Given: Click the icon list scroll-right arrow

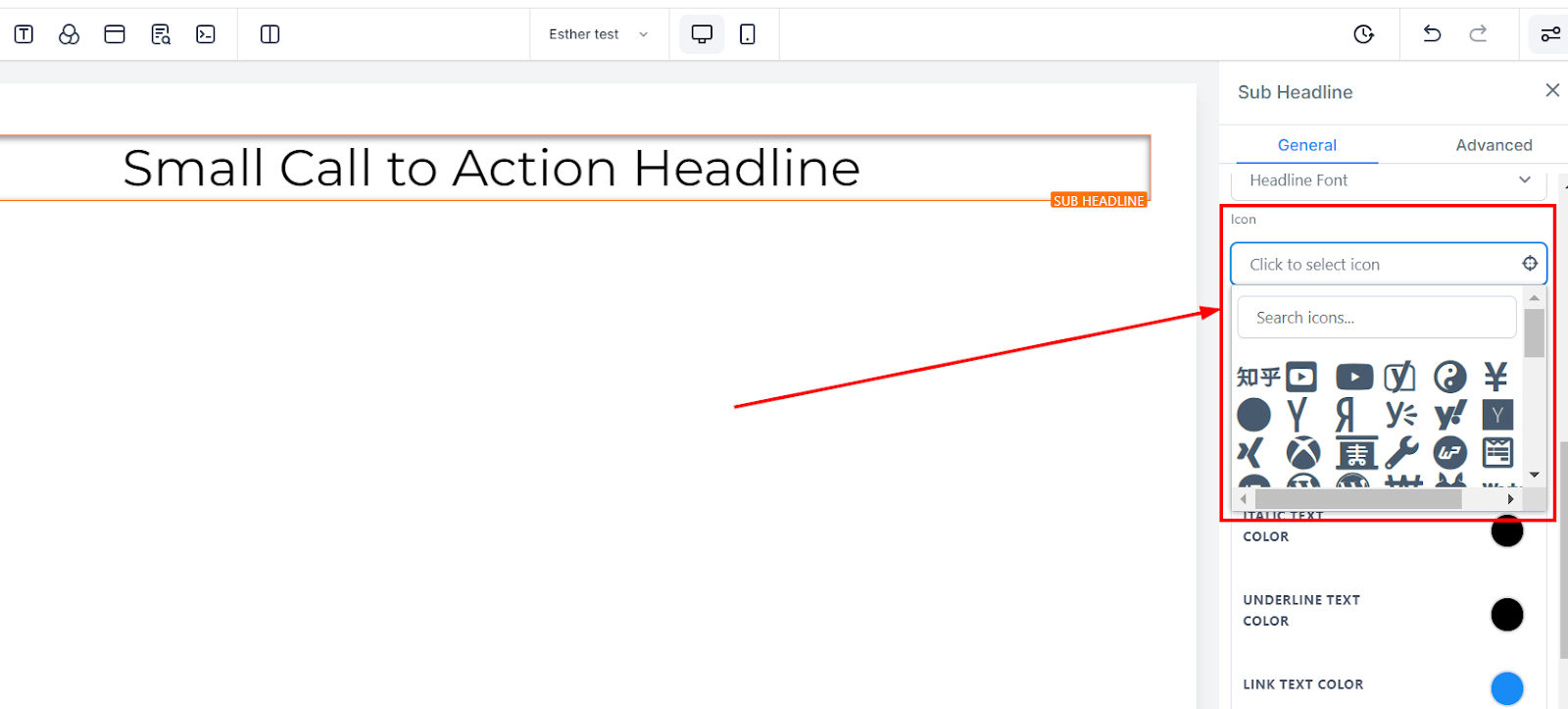Looking at the screenshot, I should click(1510, 499).
